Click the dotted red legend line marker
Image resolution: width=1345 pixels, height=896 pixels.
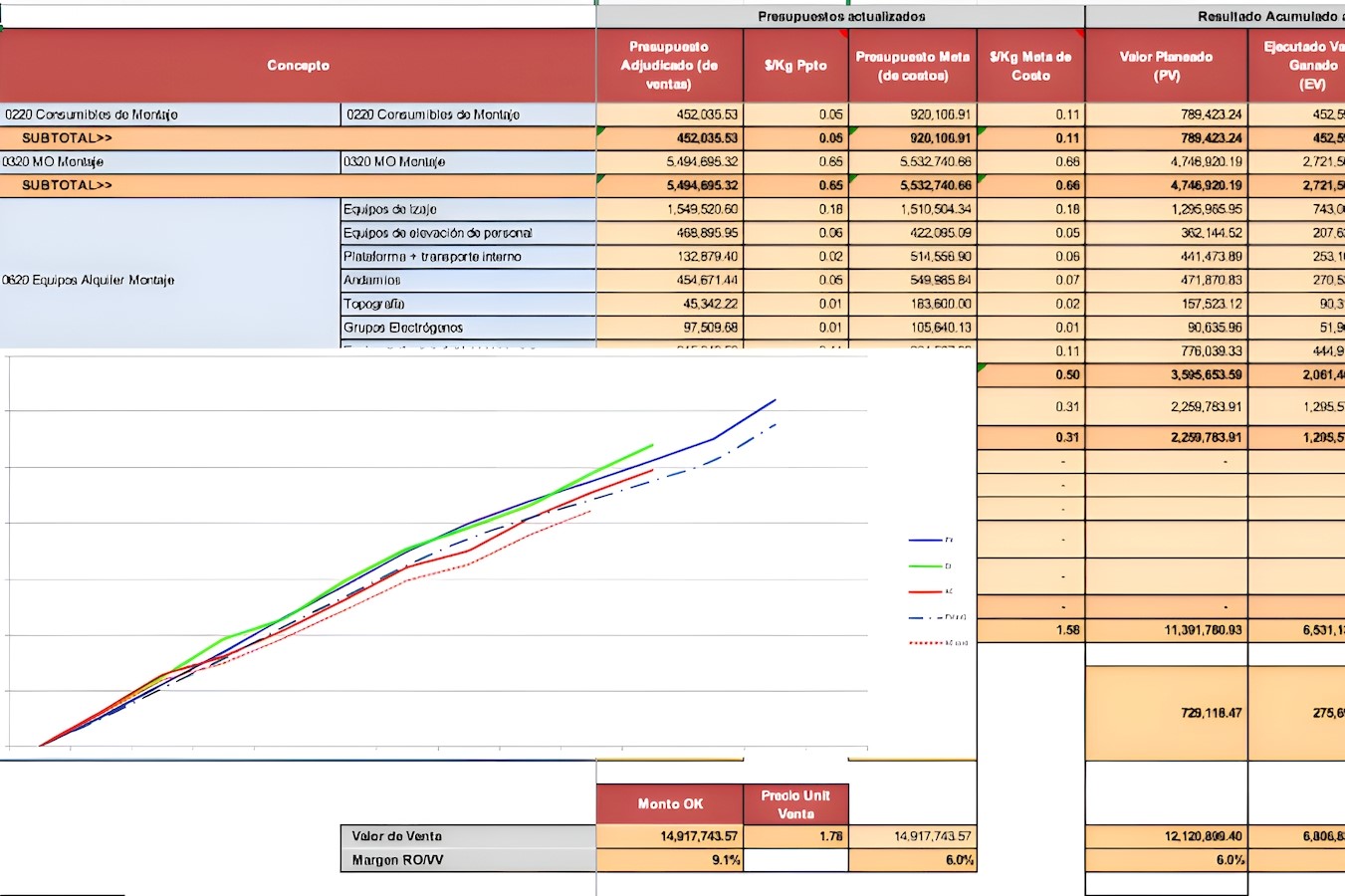pyautogui.click(x=925, y=643)
